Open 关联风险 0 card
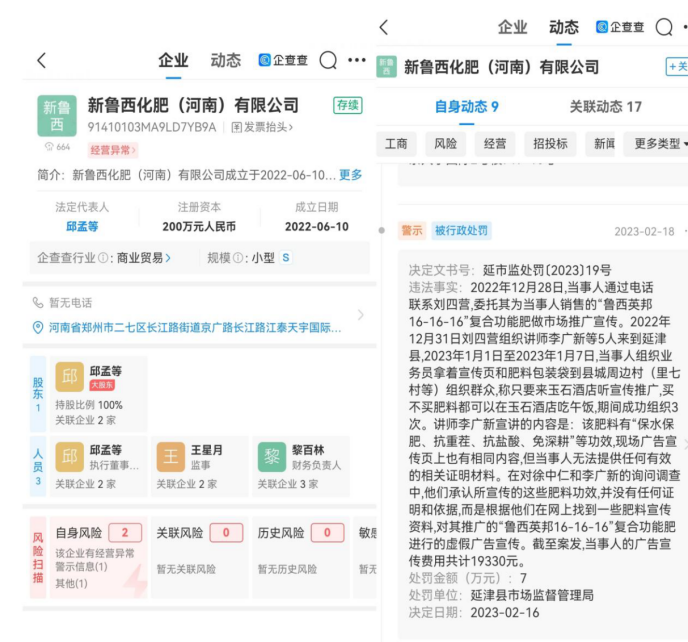The image size is (688, 642). pos(200,557)
